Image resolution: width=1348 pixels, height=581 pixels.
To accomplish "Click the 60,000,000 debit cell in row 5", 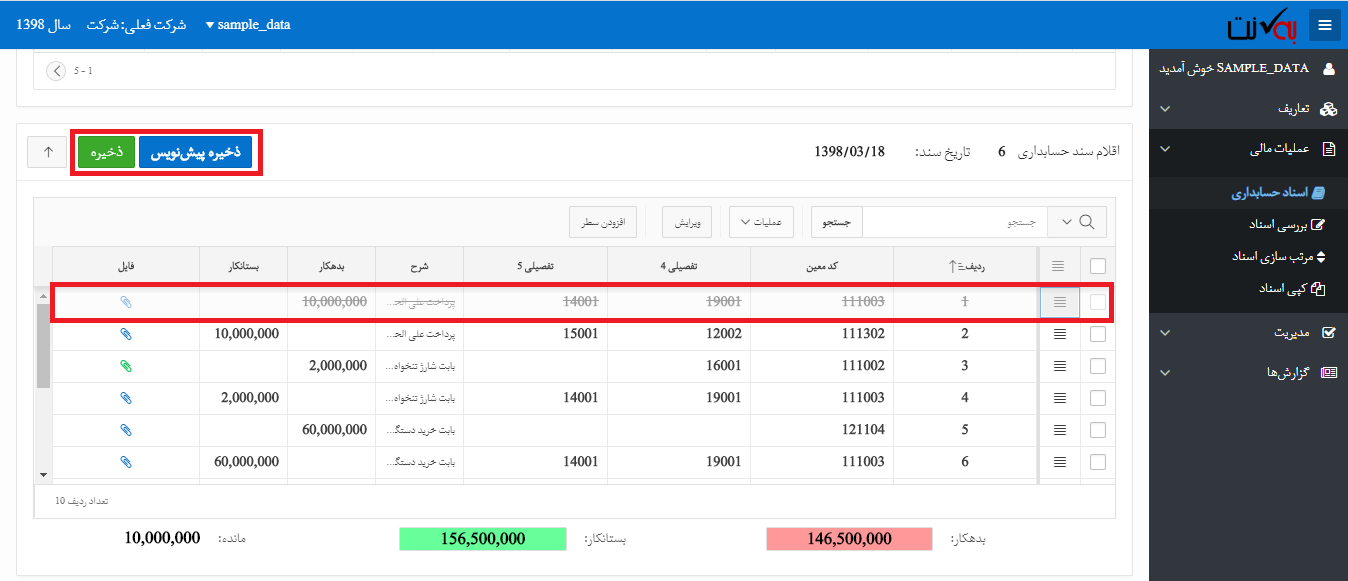I will [331, 430].
